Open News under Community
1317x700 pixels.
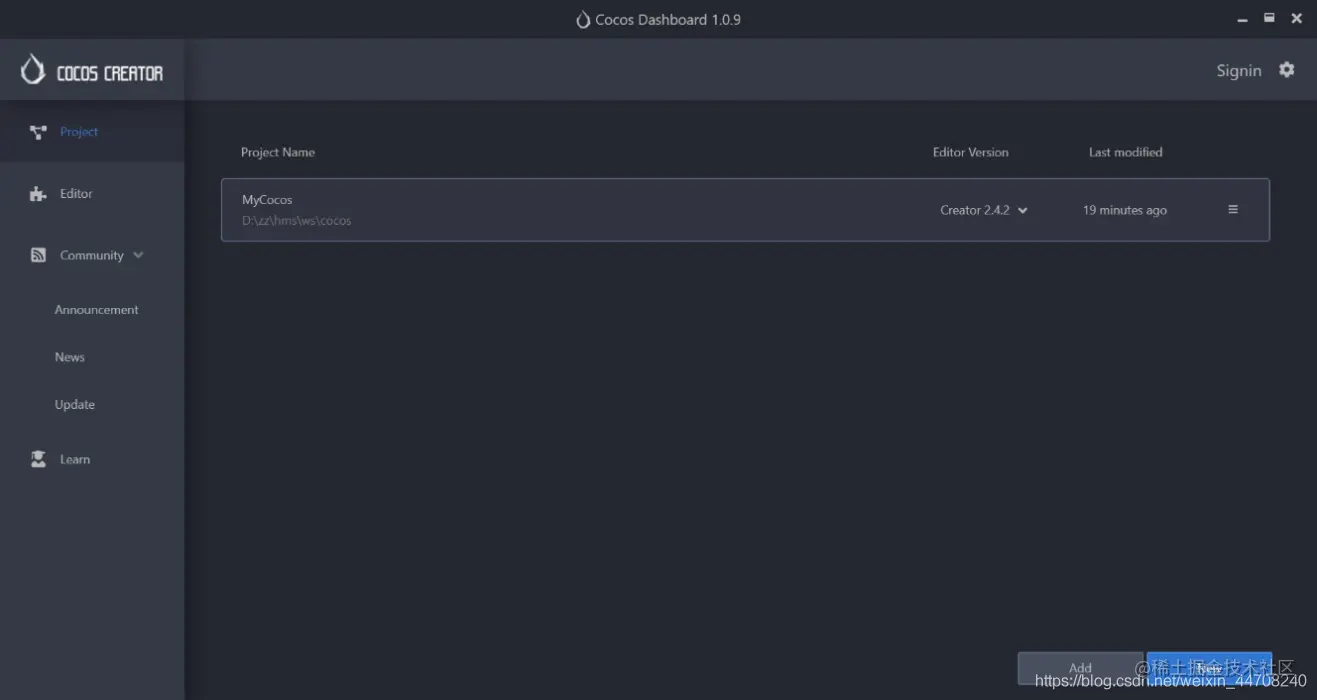tap(70, 357)
